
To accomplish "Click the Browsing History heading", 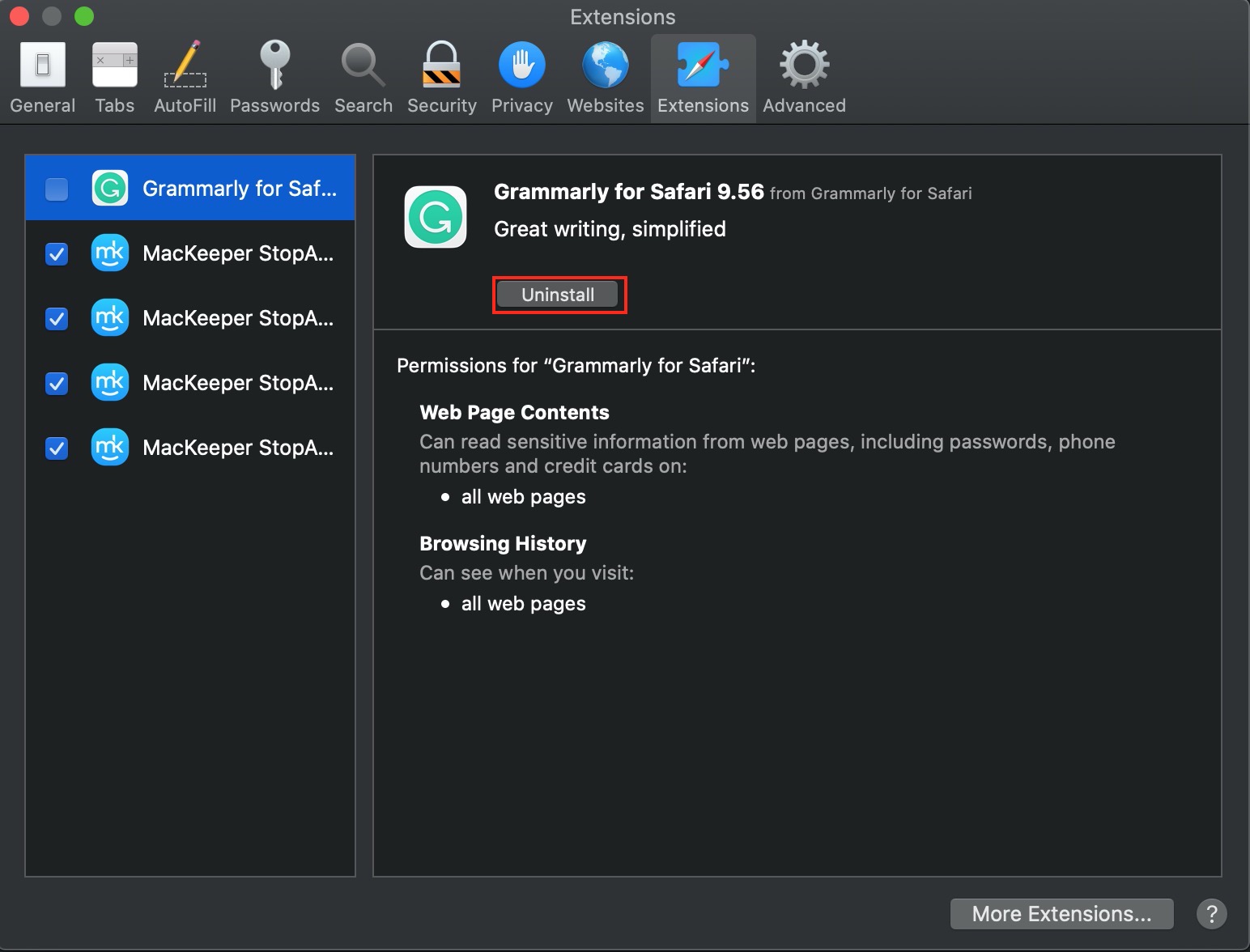I will tap(503, 543).
